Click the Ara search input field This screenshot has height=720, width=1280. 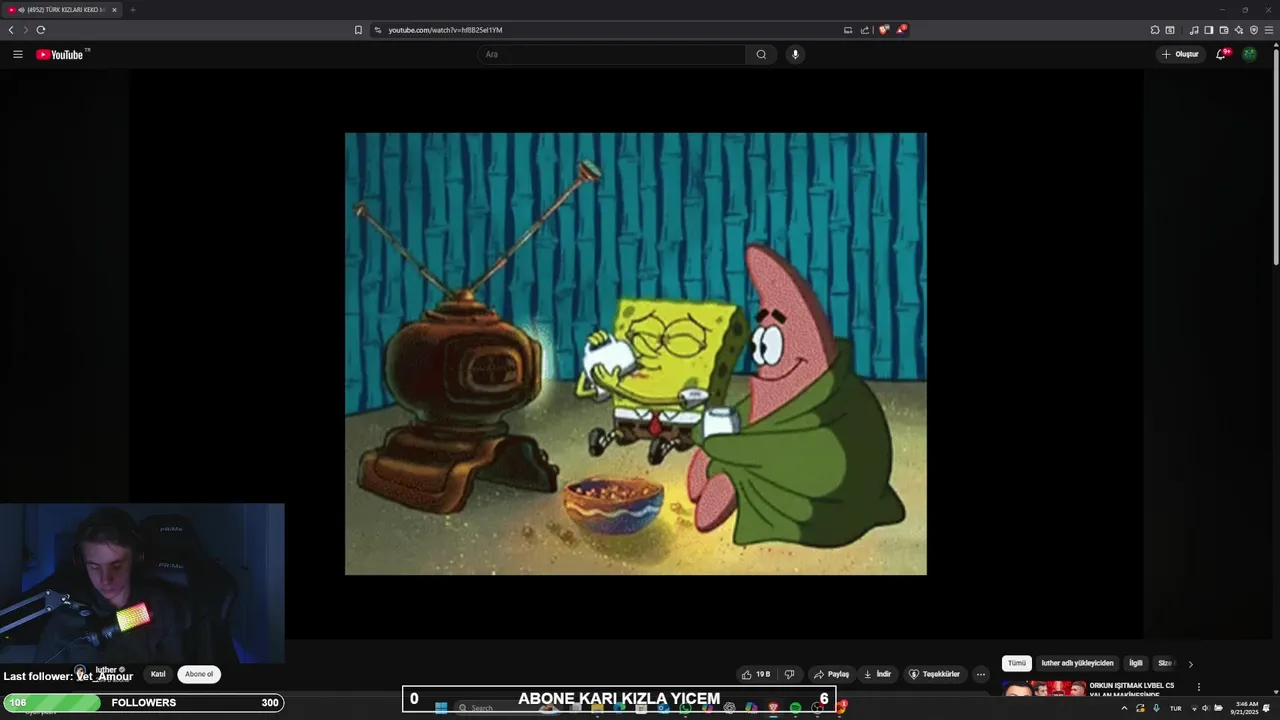pyautogui.click(x=612, y=54)
